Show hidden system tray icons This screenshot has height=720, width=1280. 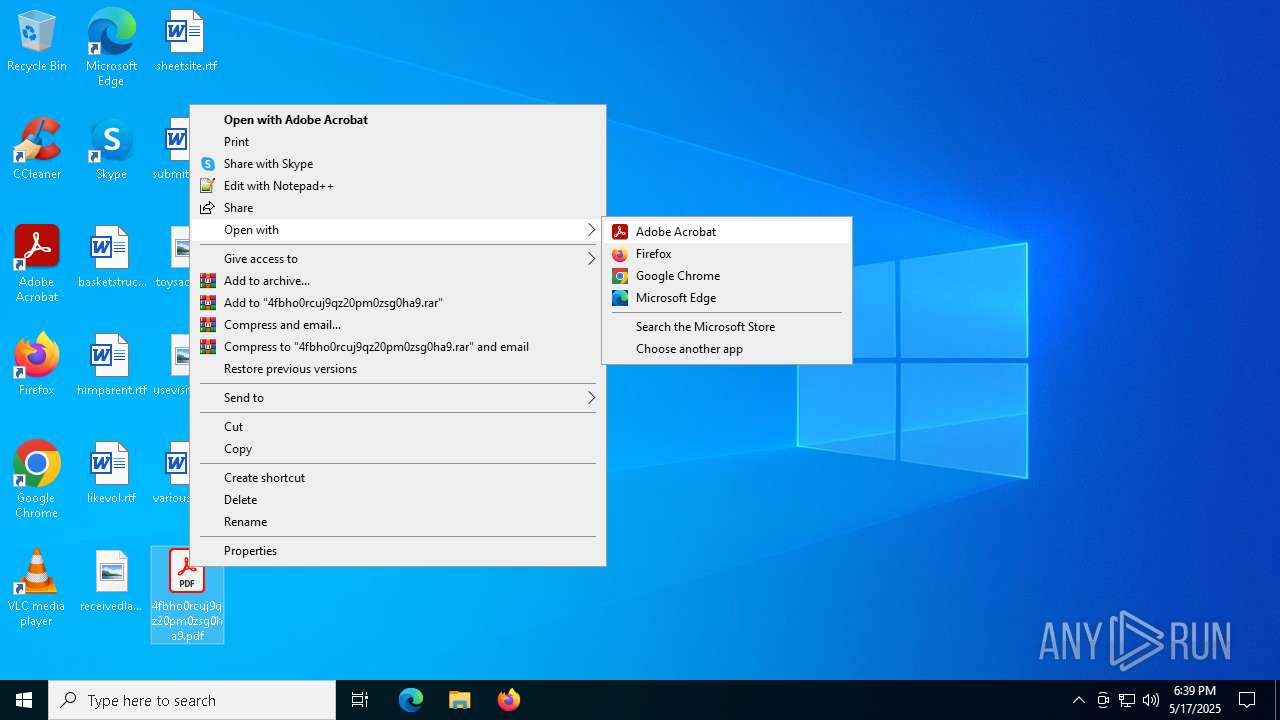[x=1078, y=700]
